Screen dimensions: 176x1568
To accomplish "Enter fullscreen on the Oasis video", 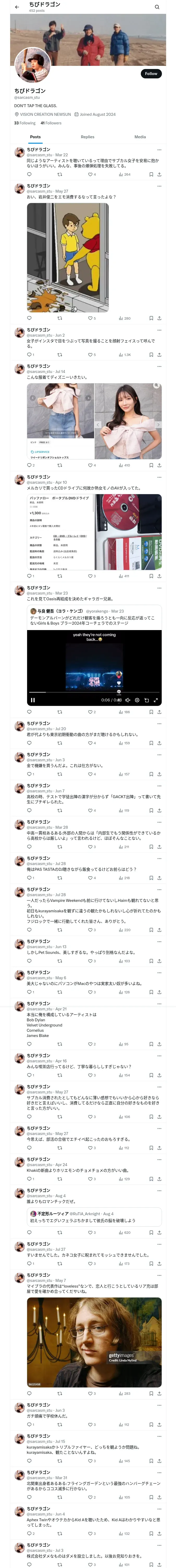I will click(x=156, y=700).
